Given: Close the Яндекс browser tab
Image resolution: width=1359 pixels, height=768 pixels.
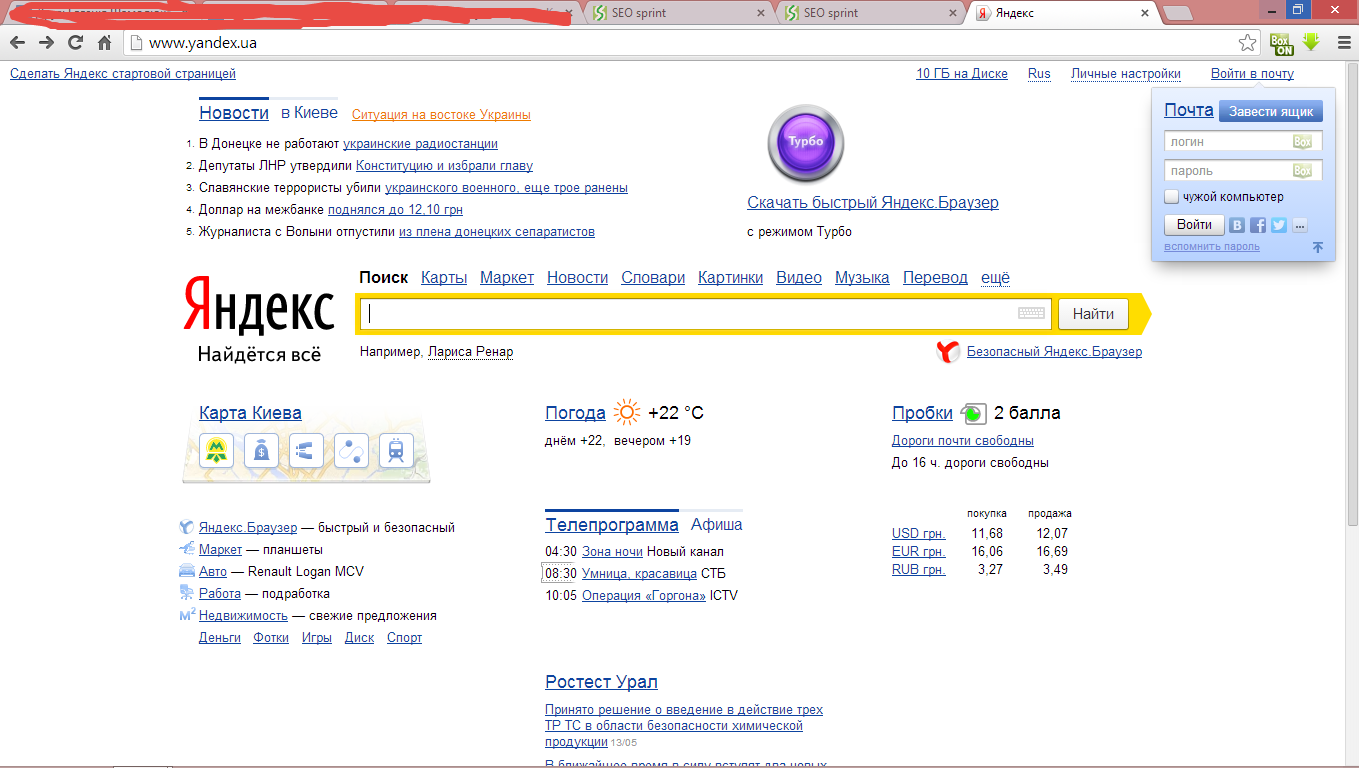Looking at the screenshot, I should point(1145,13).
